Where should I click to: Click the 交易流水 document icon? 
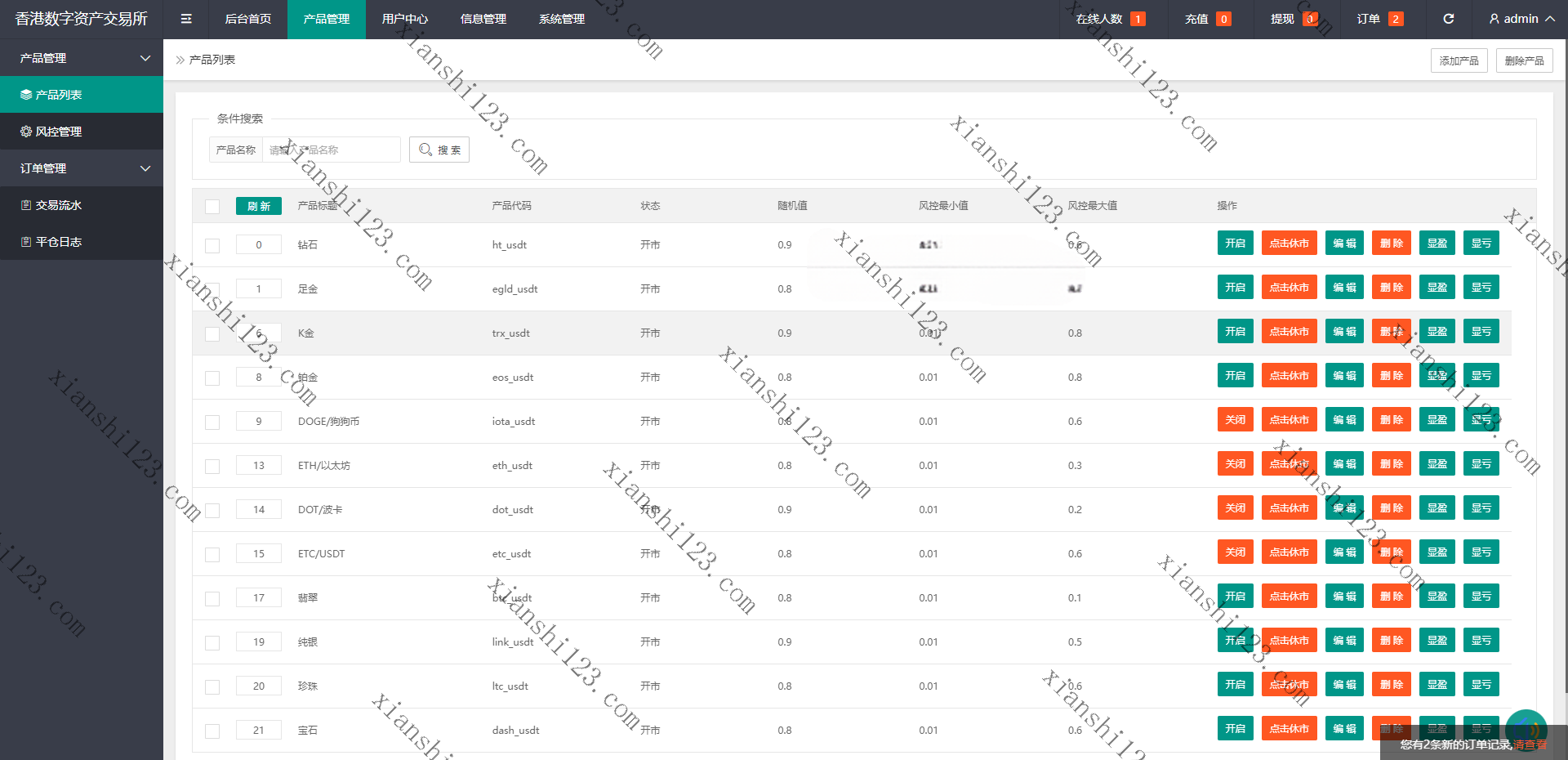[x=26, y=205]
